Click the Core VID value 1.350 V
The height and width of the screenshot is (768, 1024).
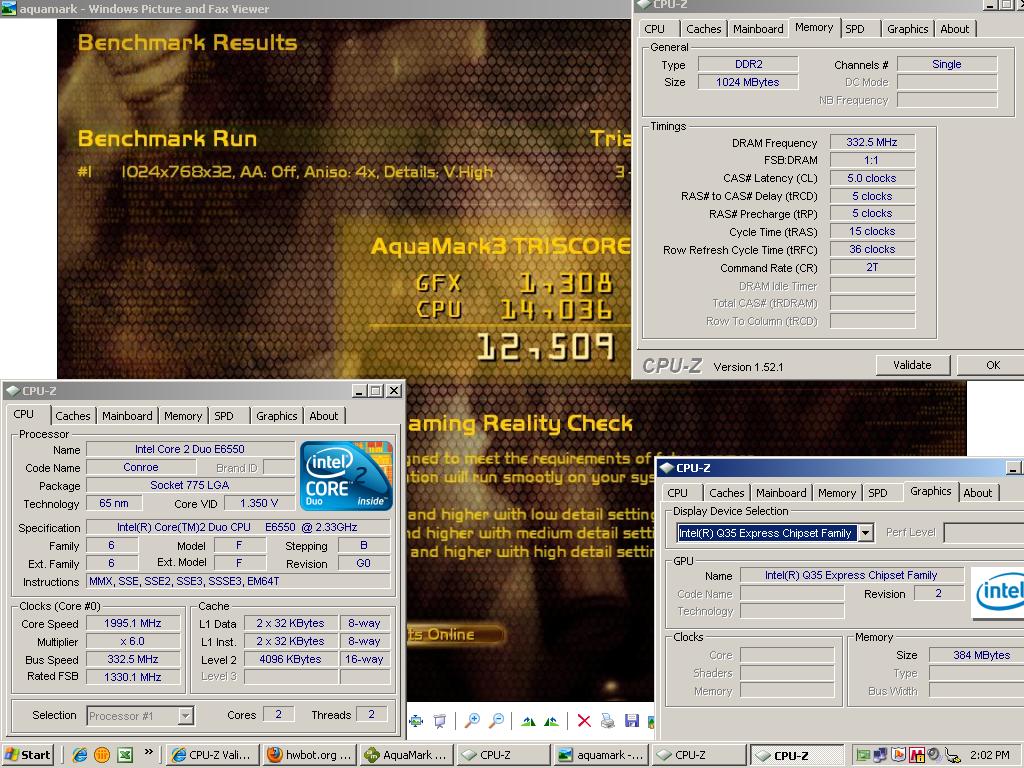259,503
